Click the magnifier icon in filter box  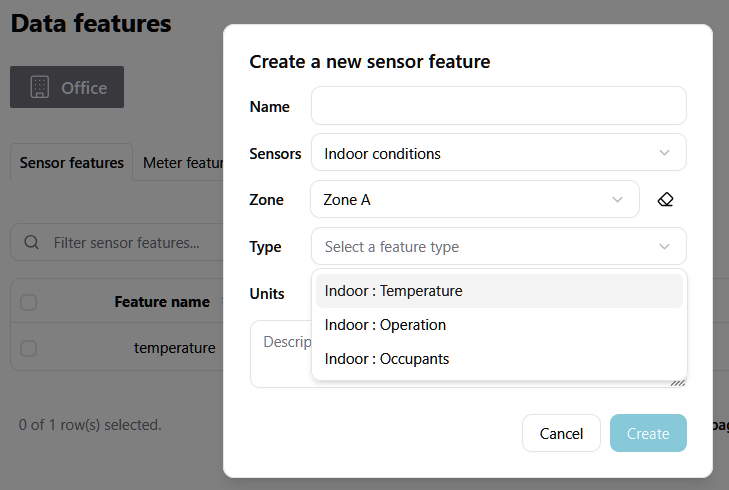coord(32,242)
